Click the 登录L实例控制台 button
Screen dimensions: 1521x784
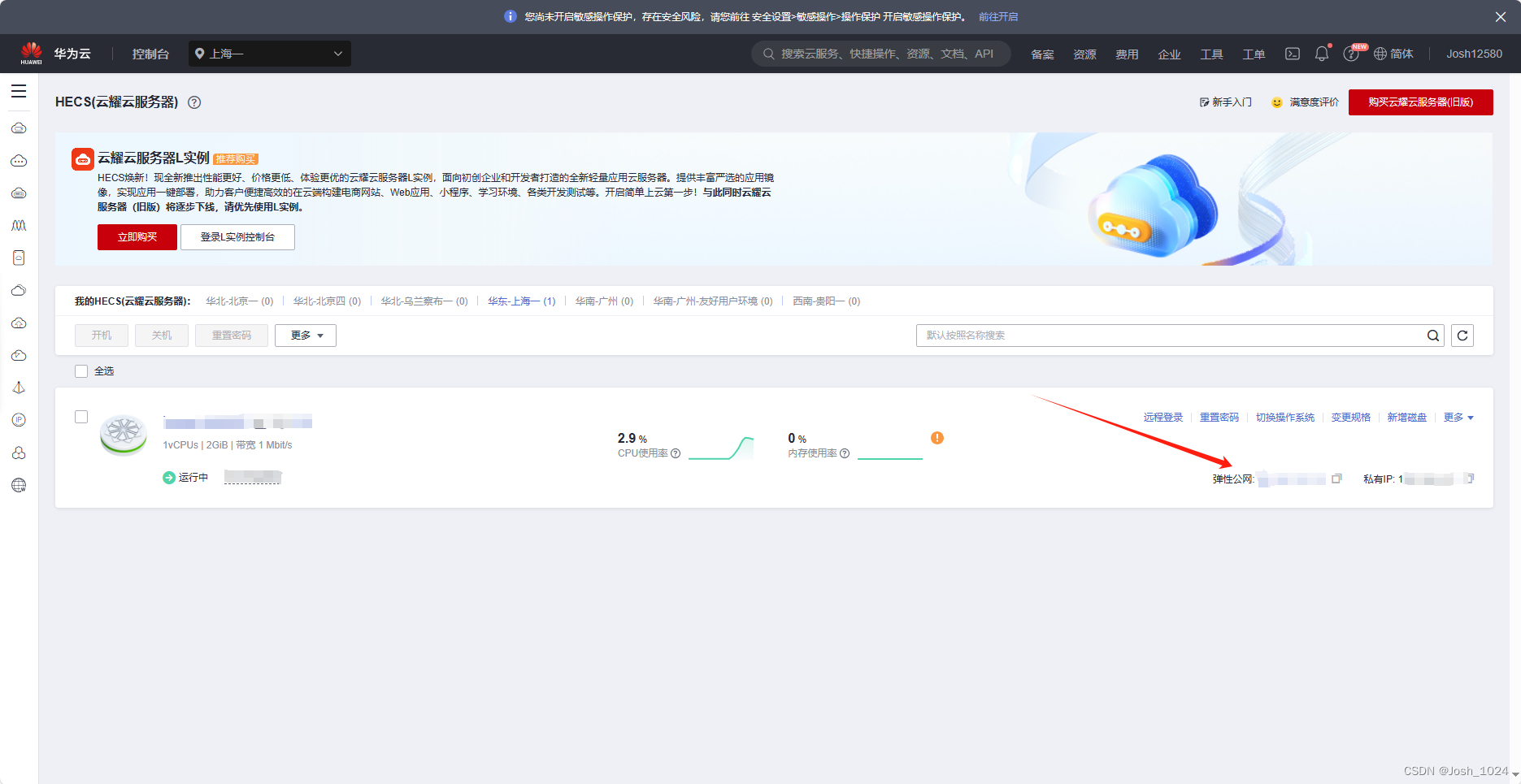point(237,237)
